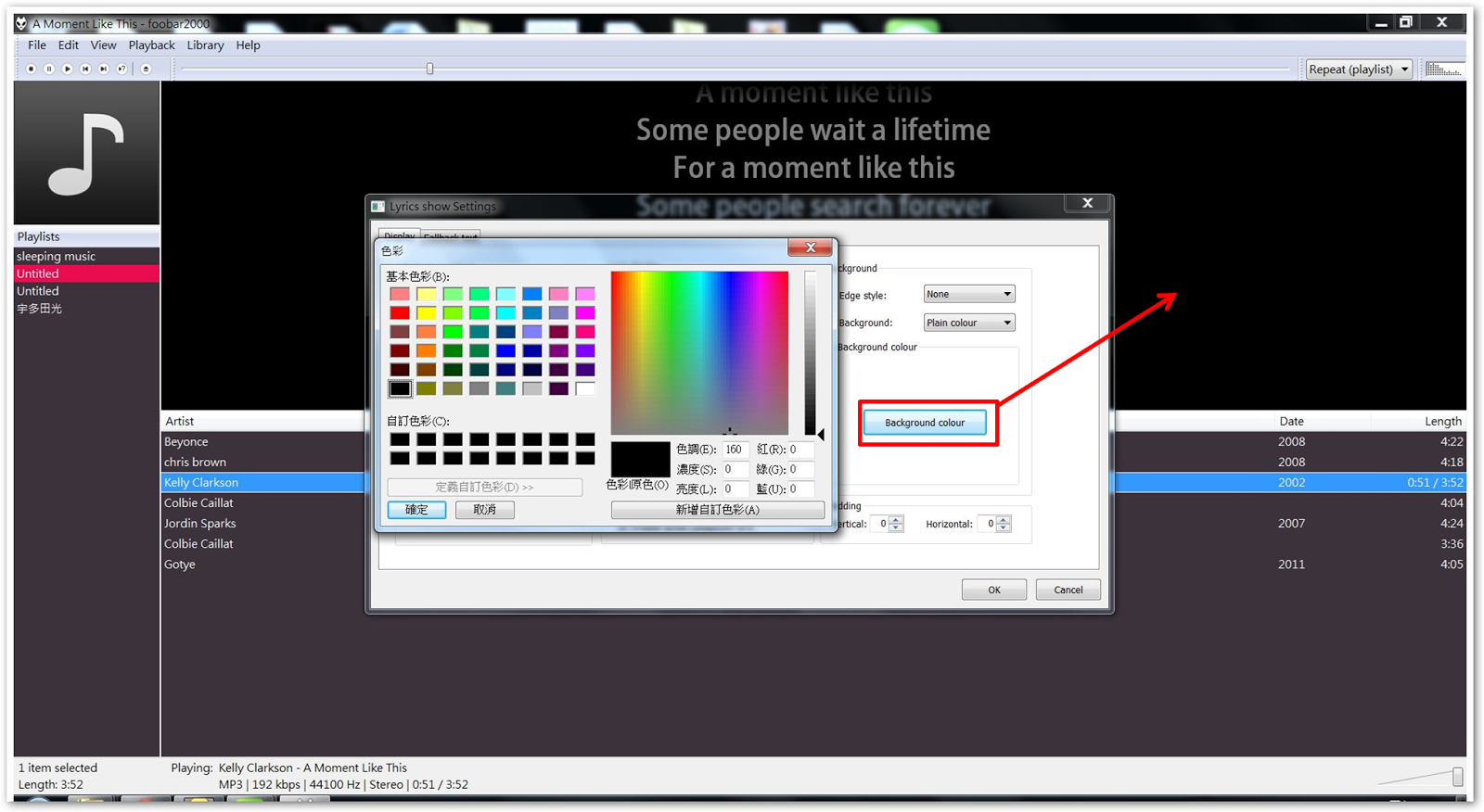
Task: Select the highlighted Untitled playlist
Action: tap(86, 273)
